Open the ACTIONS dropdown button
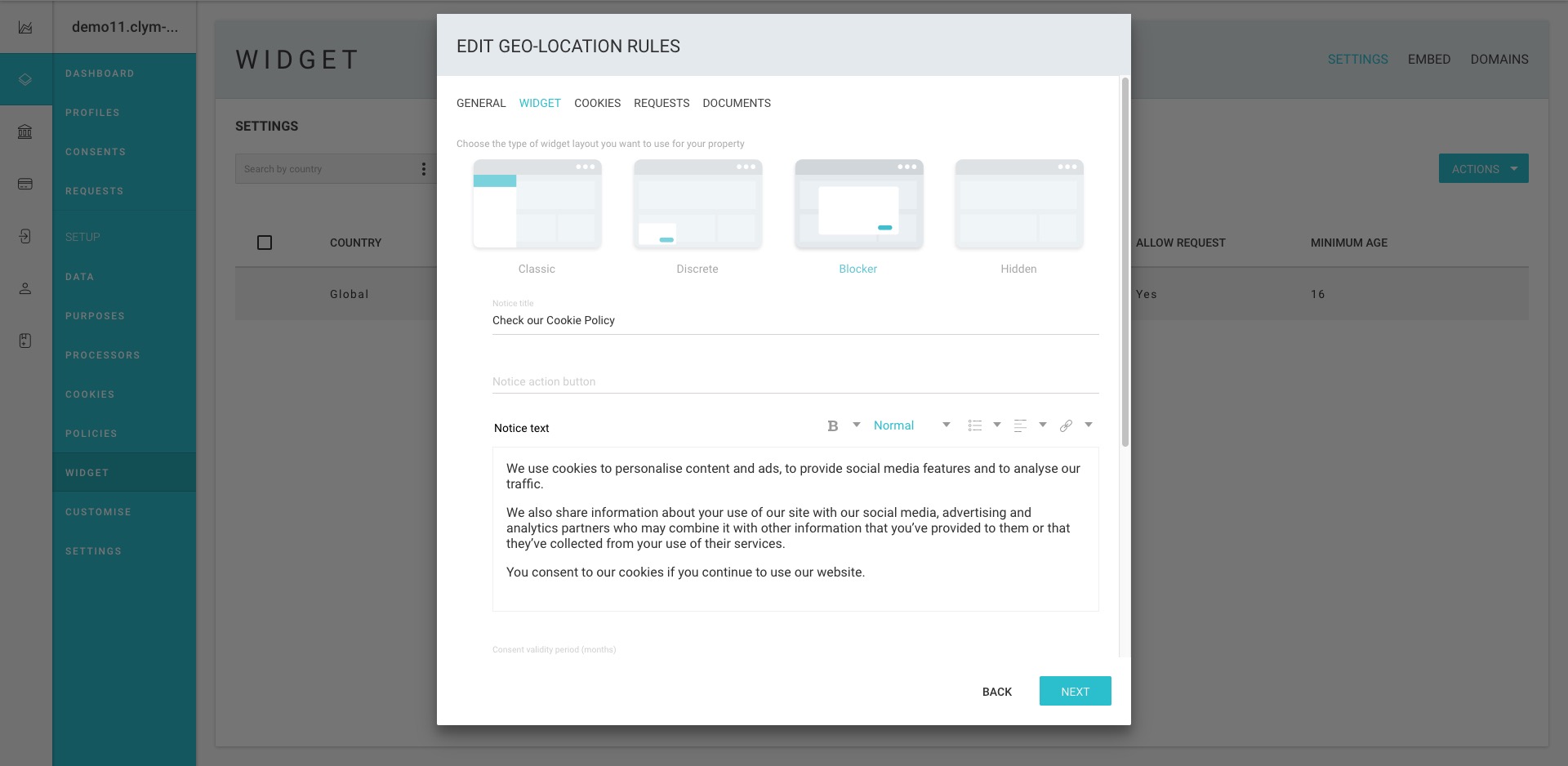 click(1483, 169)
